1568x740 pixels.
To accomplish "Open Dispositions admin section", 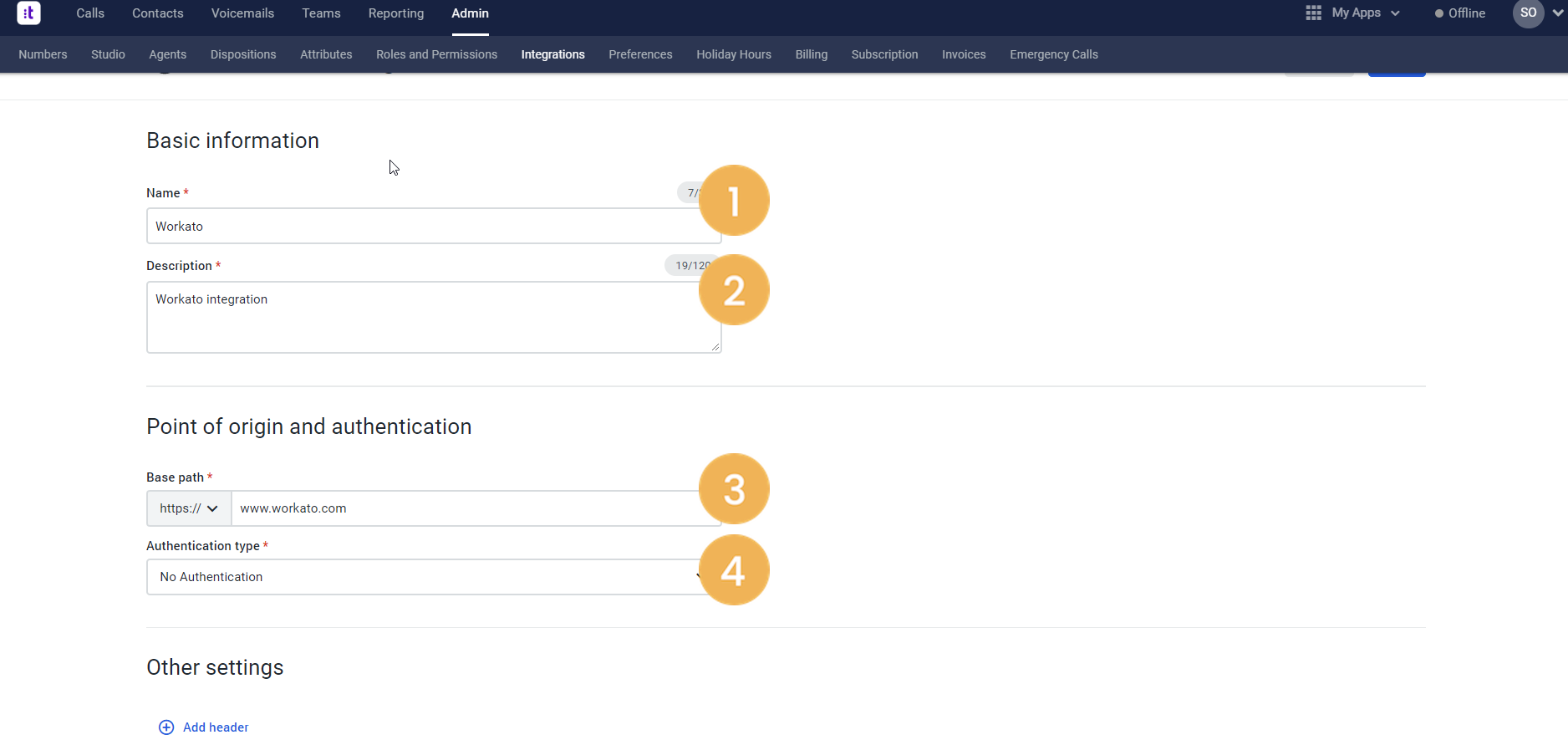I will (x=243, y=54).
